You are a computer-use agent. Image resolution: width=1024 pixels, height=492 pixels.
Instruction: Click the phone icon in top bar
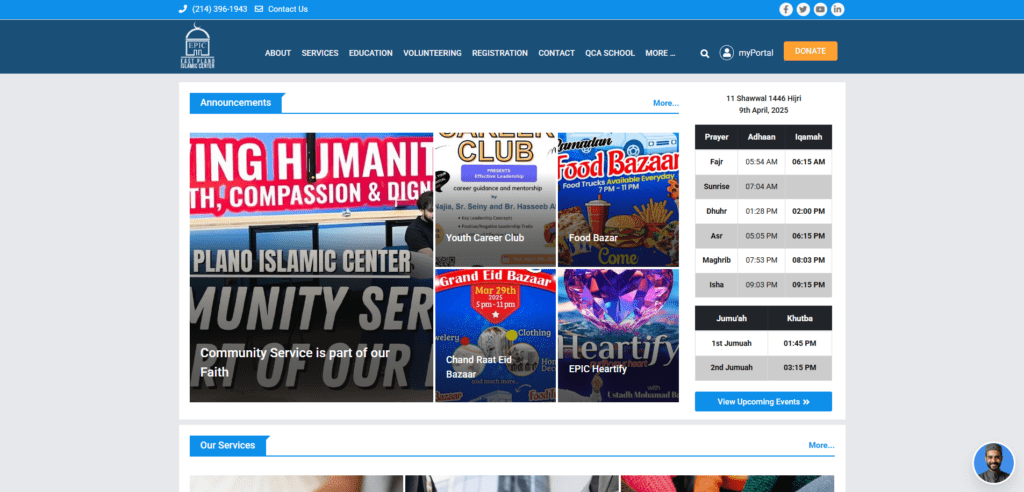(x=182, y=9)
